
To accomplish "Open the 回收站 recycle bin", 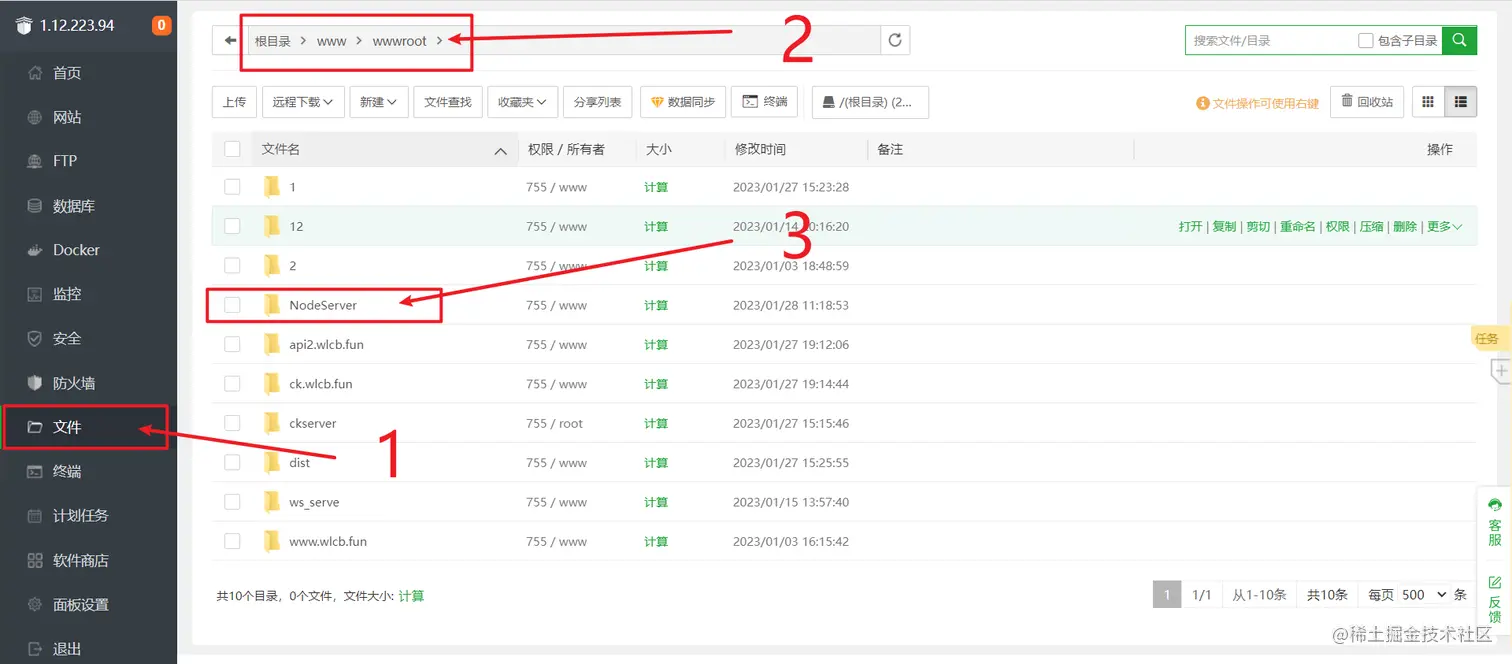I will pyautogui.click(x=1367, y=102).
